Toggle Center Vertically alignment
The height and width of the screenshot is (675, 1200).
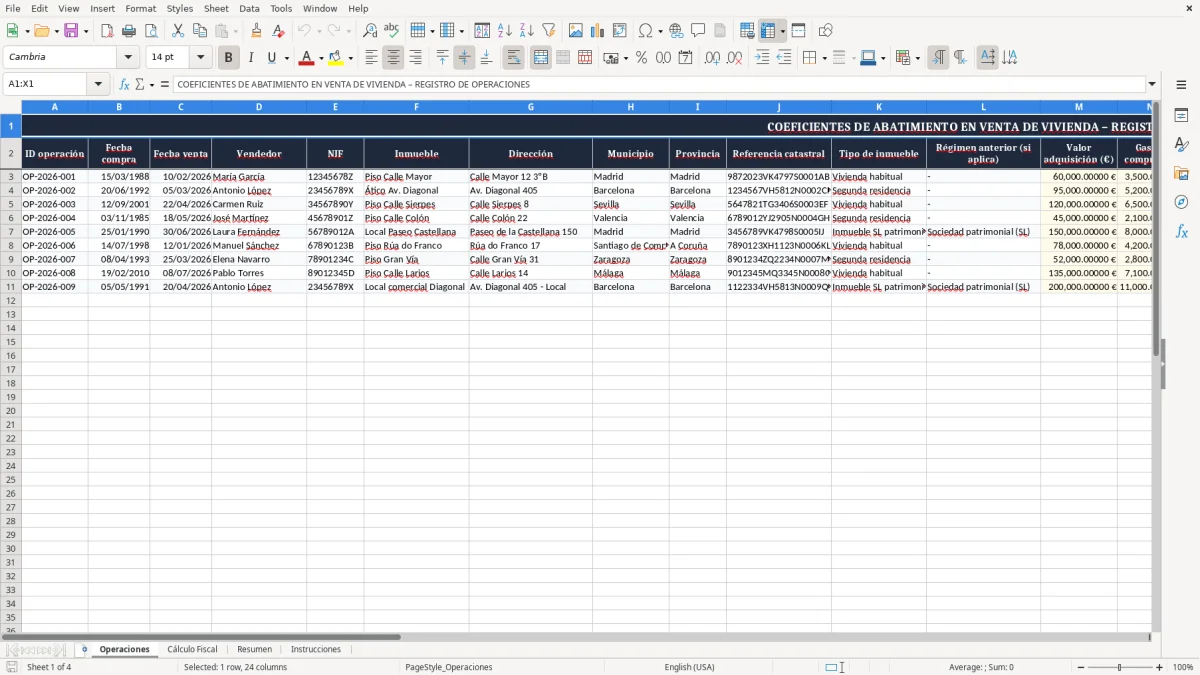pyautogui.click(x=464, y=58)
